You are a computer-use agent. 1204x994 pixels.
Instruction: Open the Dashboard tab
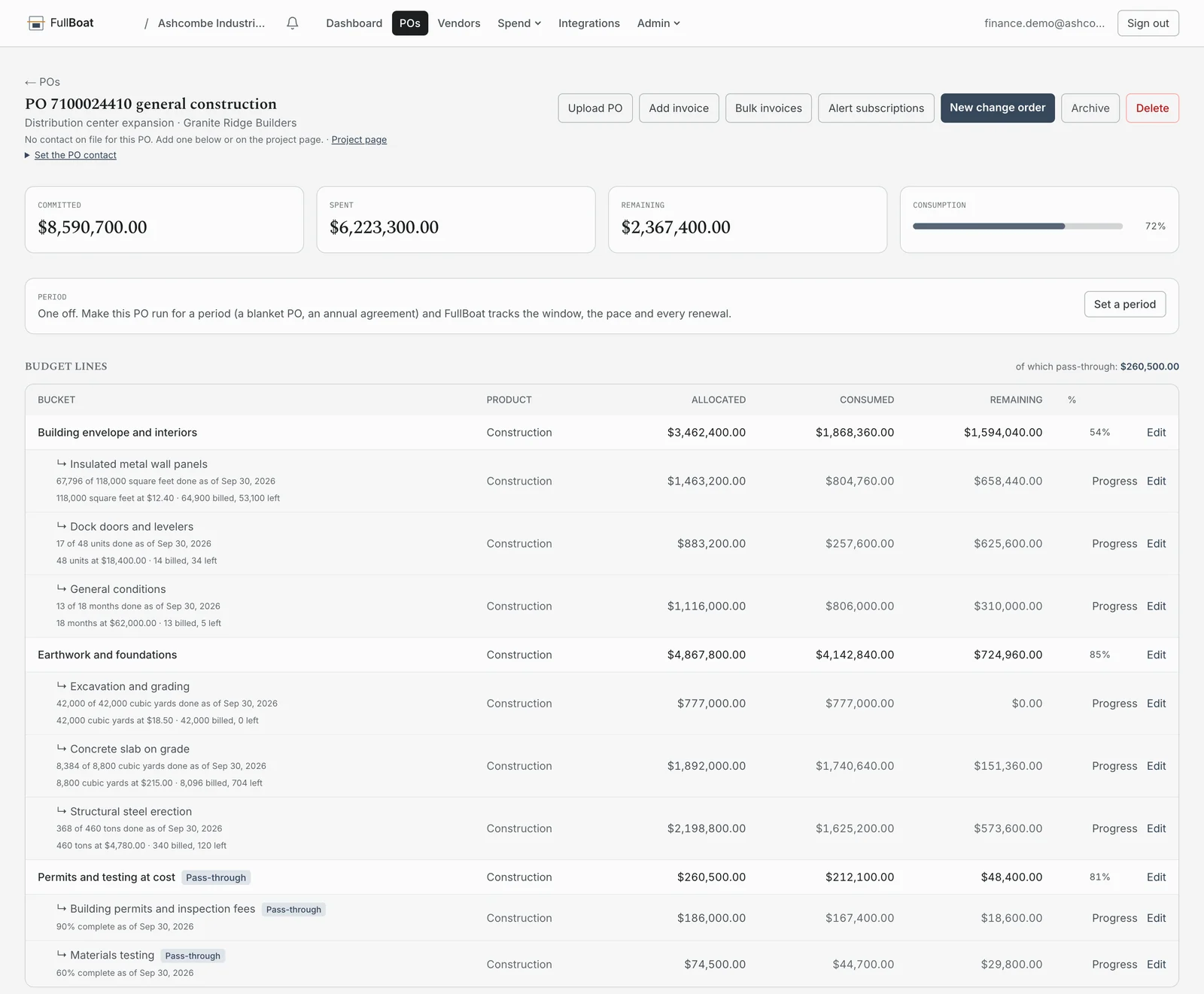[x=354, y=23]
